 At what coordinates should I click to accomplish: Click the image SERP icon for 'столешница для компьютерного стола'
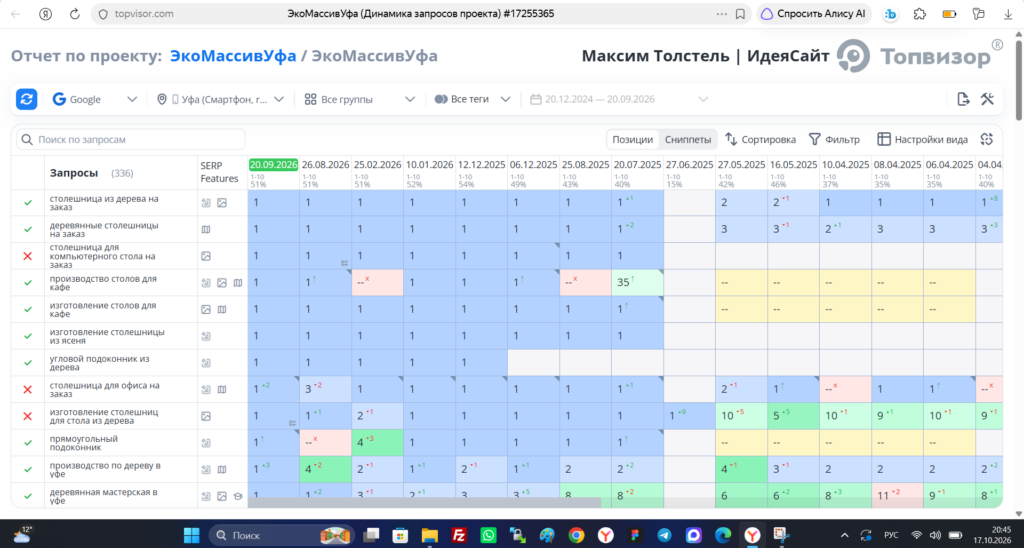click(206, 256)
